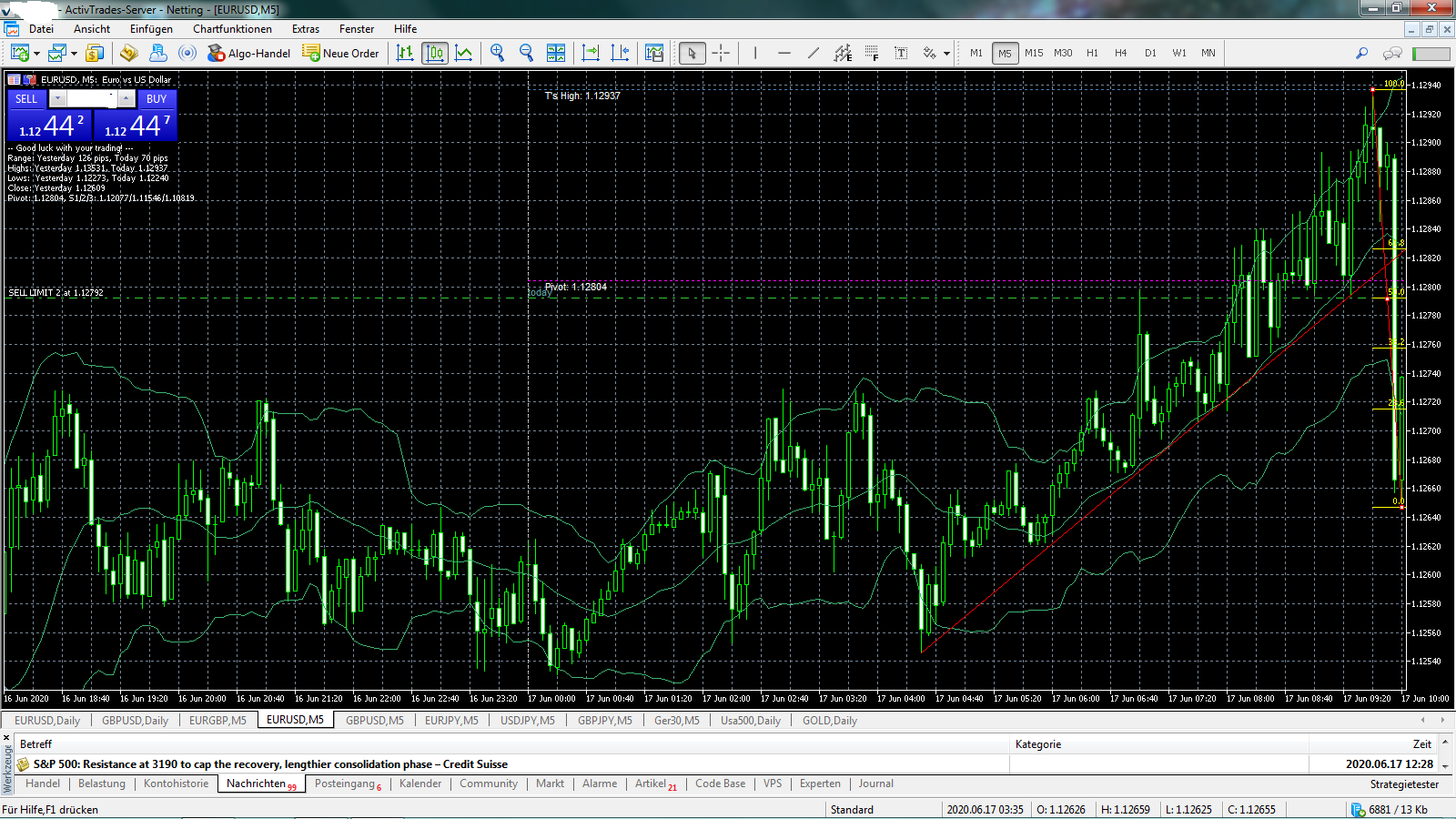
Task: Expand the graphical objects dropdown arrow
Action: [946, 54]
